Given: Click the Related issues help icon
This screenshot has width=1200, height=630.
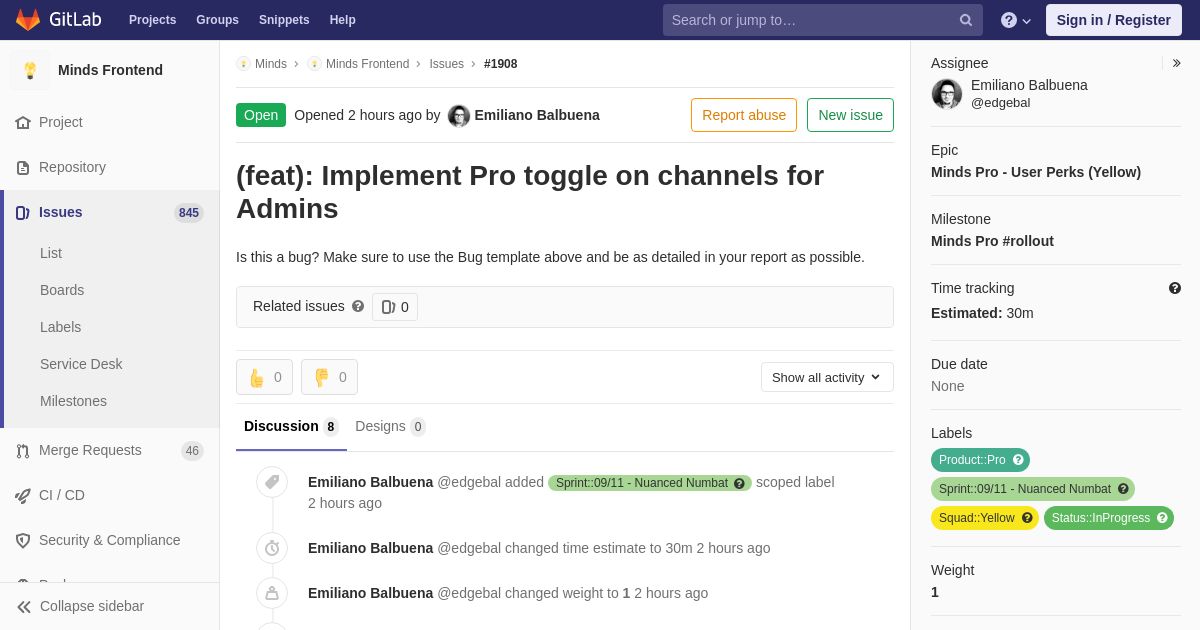Looking at the screenshot, I should [x=358, y=306].
